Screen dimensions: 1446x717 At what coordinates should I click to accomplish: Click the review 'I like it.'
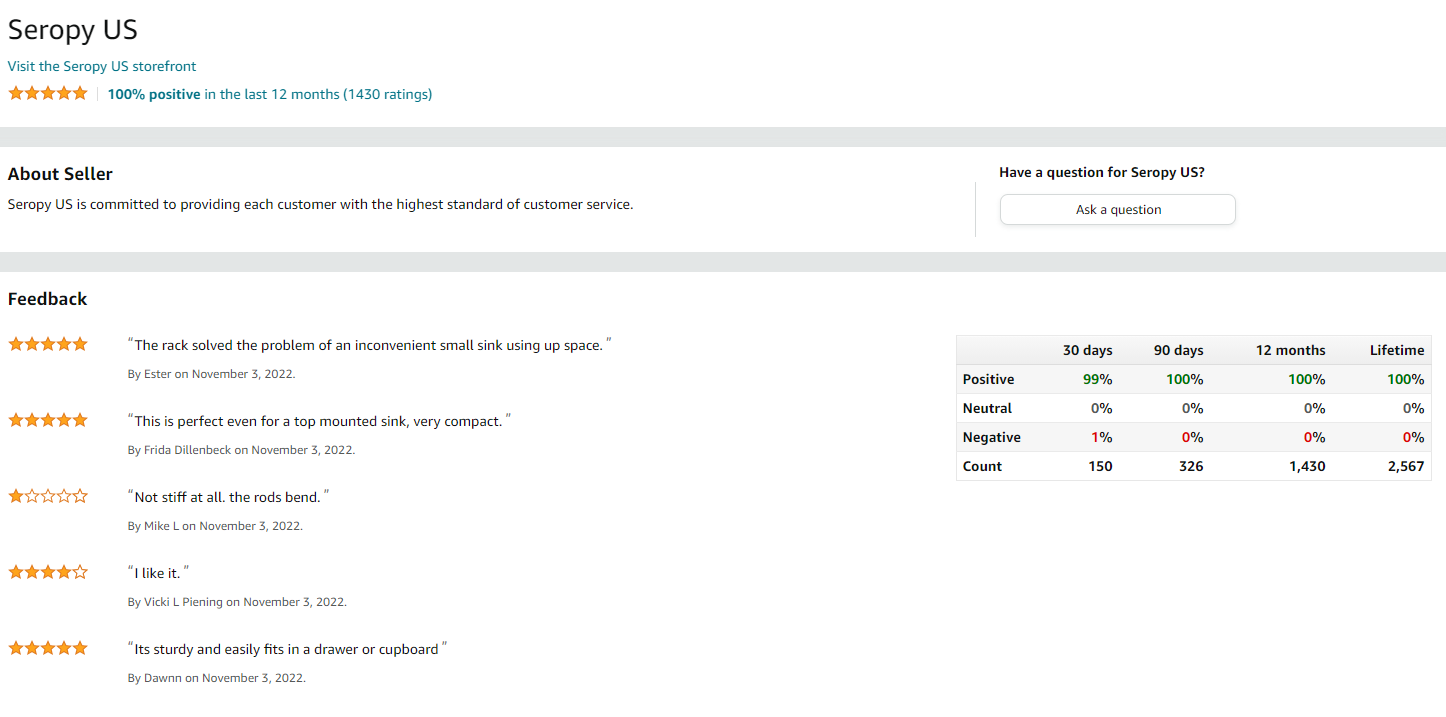pyautogui.click(x=158, y=573)
